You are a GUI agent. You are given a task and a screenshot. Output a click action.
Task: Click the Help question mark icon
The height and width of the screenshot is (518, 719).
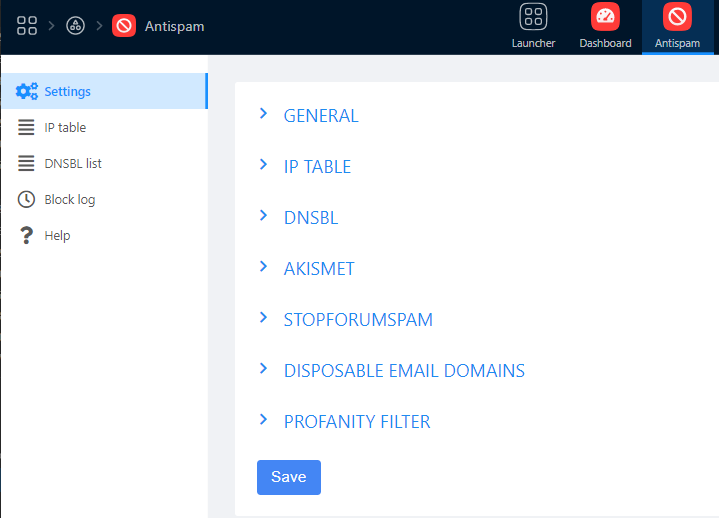(x=27, y=236)
